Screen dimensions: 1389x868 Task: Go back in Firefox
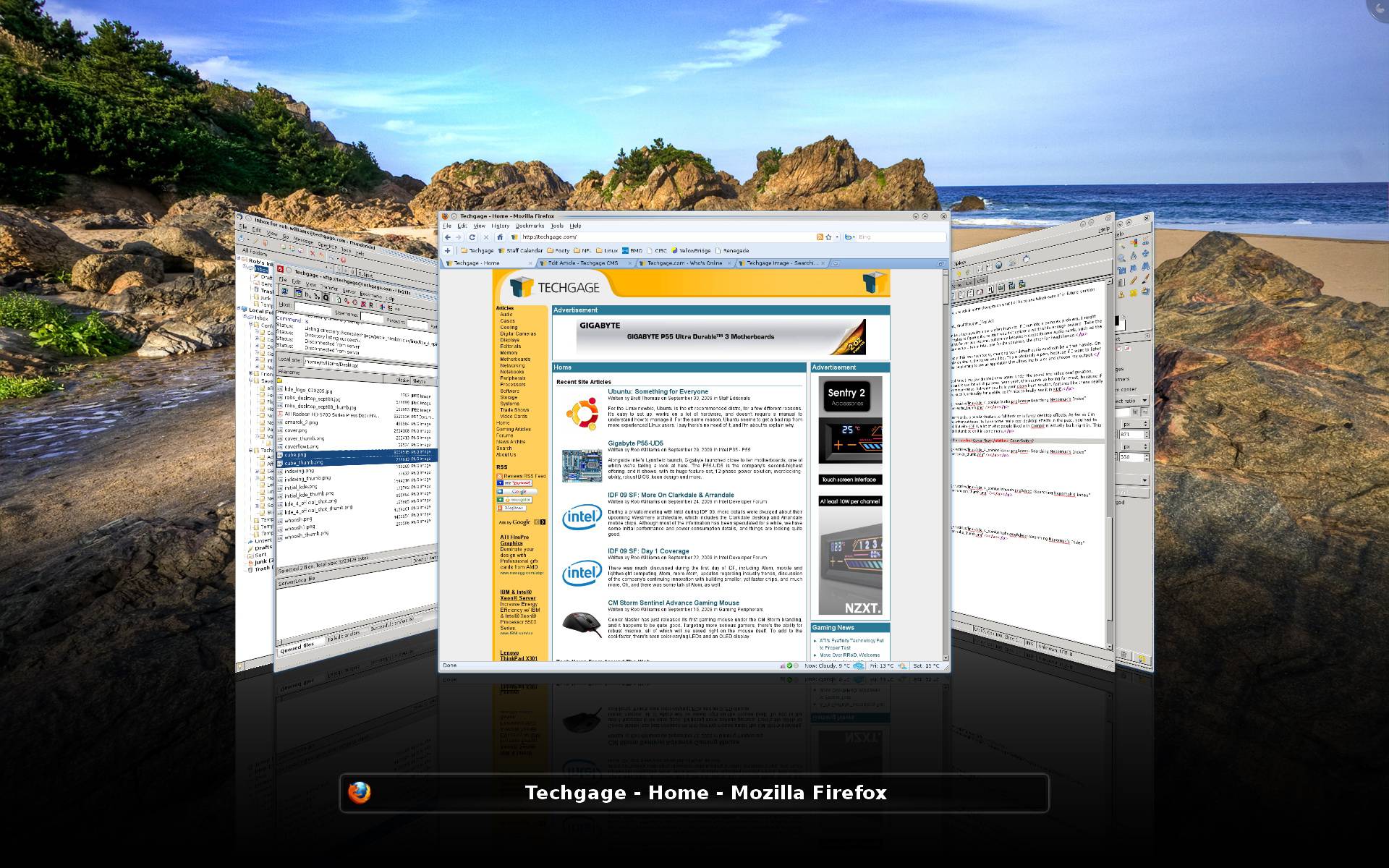pyautogui.click(x=448, y=237)
